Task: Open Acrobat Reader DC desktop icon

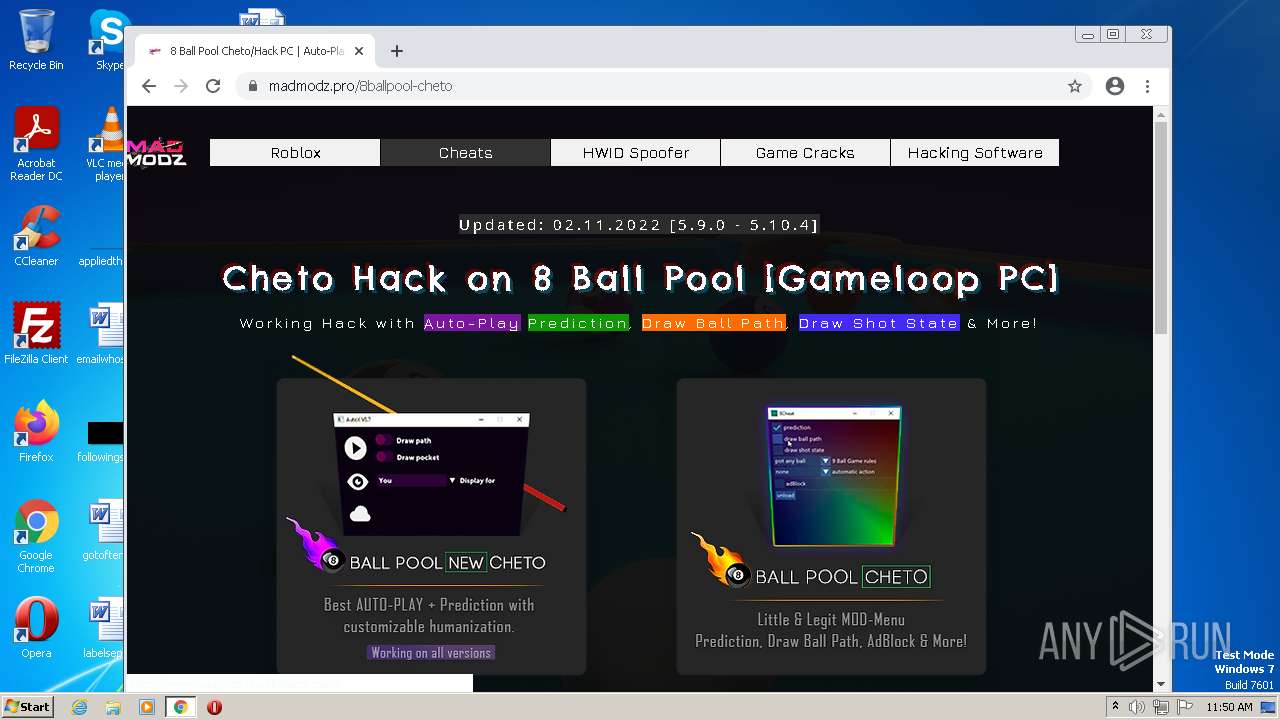Action: pyautogui.click(x=36, y=145)
